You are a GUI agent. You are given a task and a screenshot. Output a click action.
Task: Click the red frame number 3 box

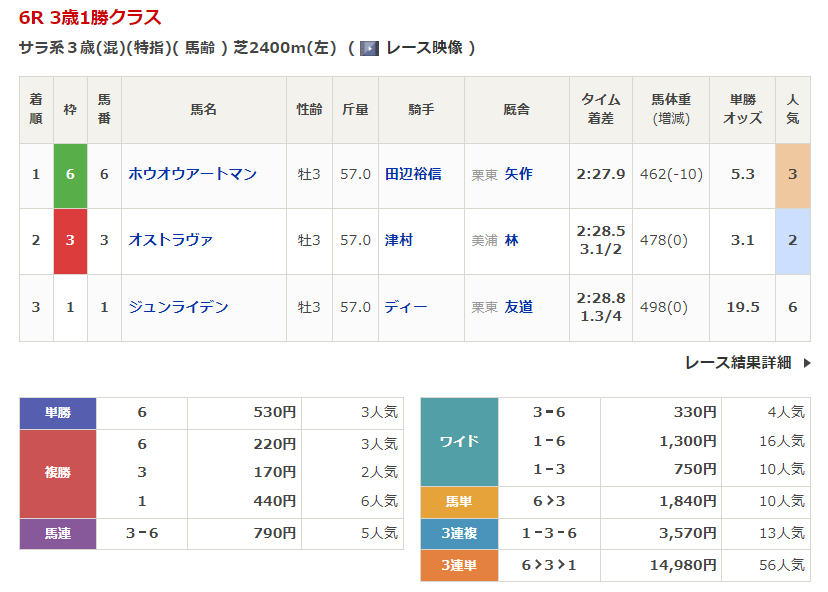70,240
